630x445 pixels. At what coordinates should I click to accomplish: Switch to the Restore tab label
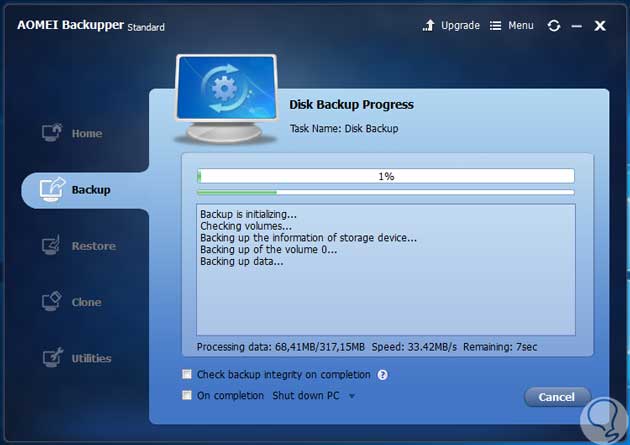click(94, 246)
